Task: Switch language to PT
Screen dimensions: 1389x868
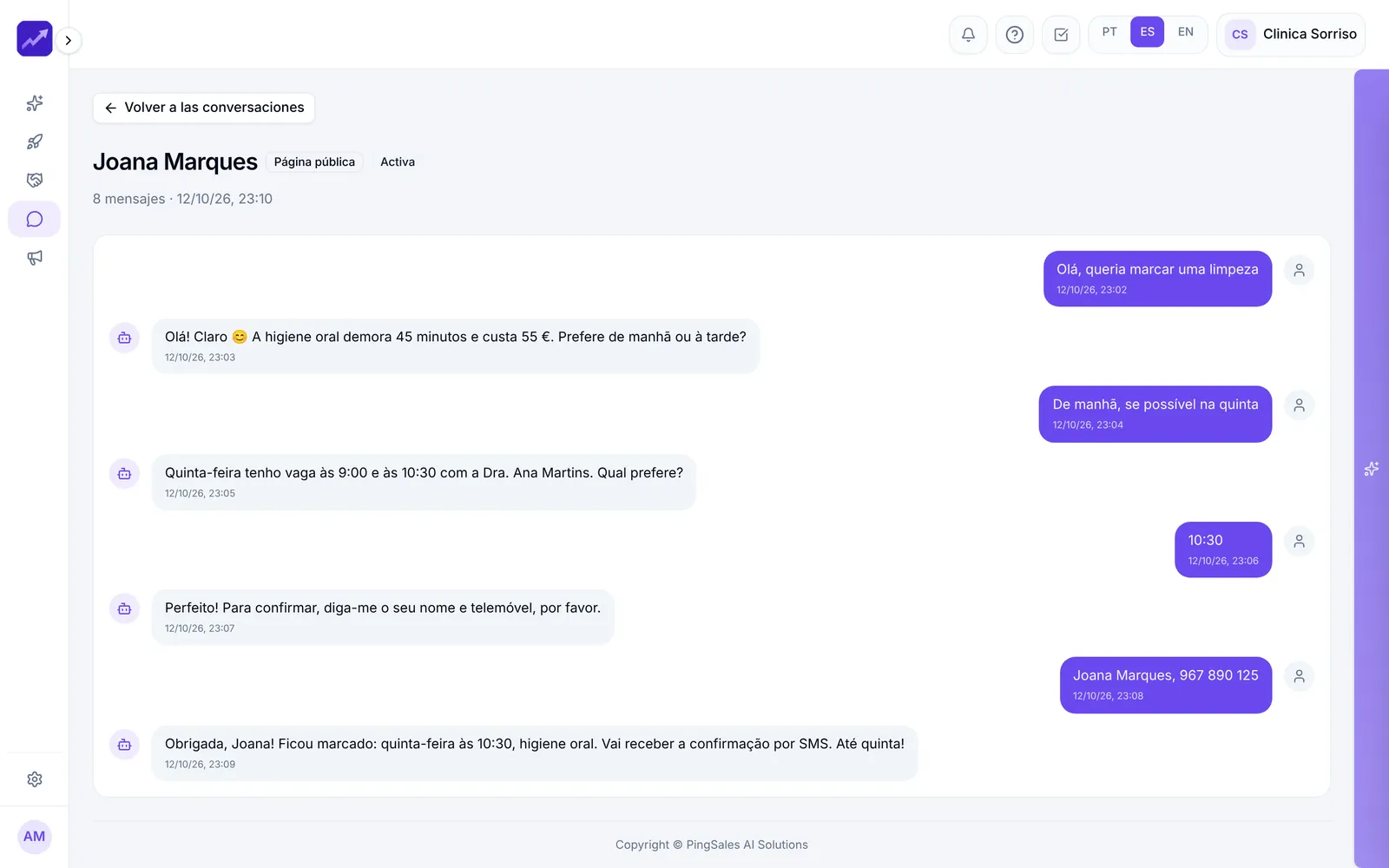Action: [1109, 32]
